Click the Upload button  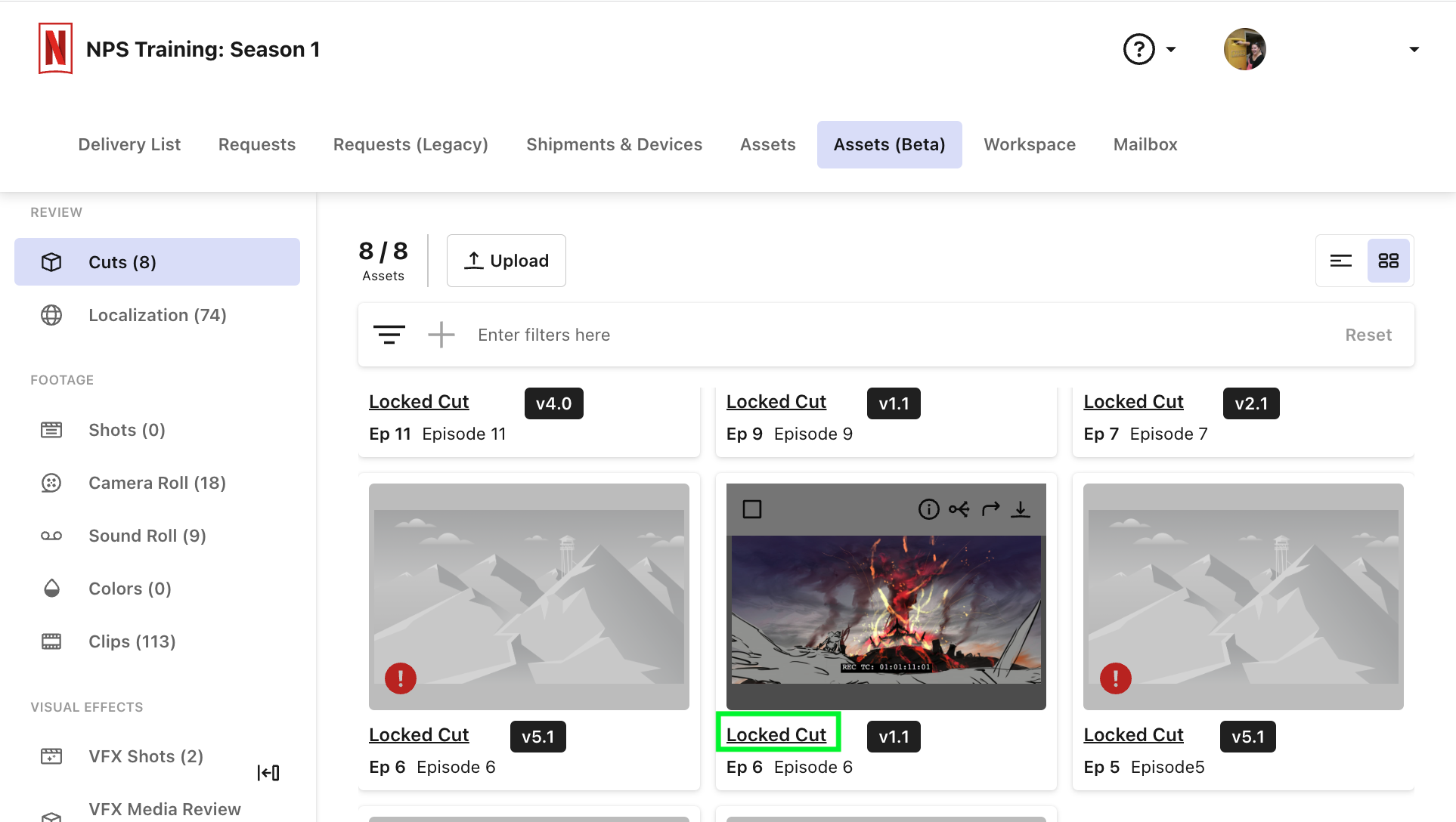click(506, 261)
